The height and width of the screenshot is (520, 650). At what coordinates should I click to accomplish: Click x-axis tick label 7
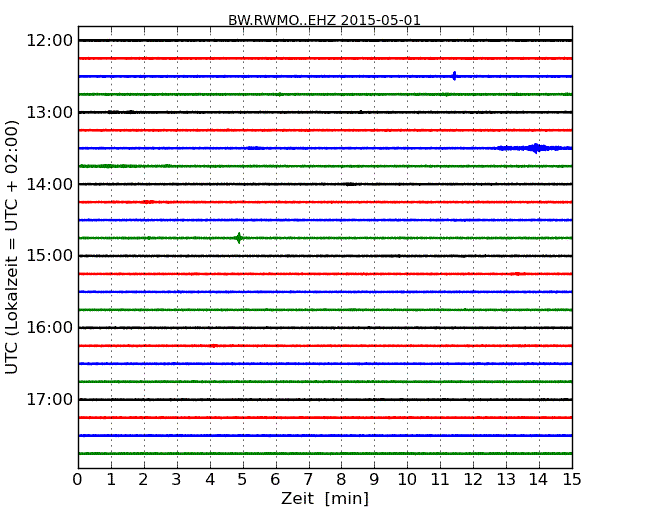(308, 480)
